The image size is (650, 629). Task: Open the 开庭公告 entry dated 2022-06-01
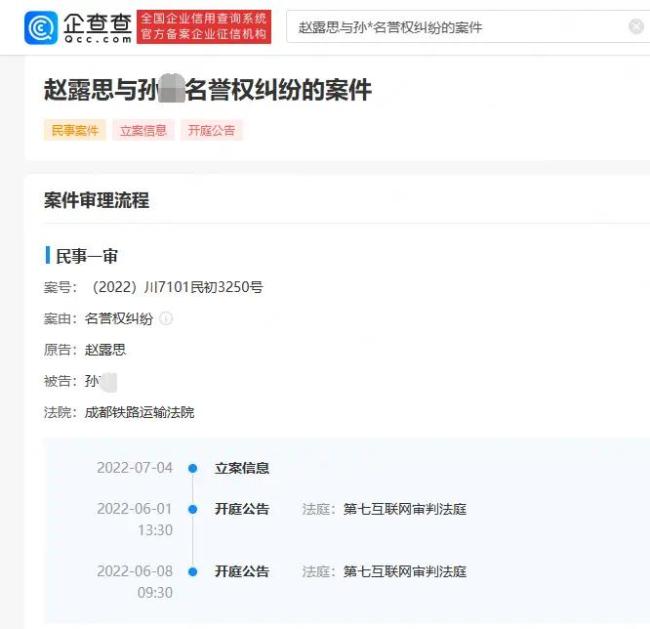(x=242, y=509)
